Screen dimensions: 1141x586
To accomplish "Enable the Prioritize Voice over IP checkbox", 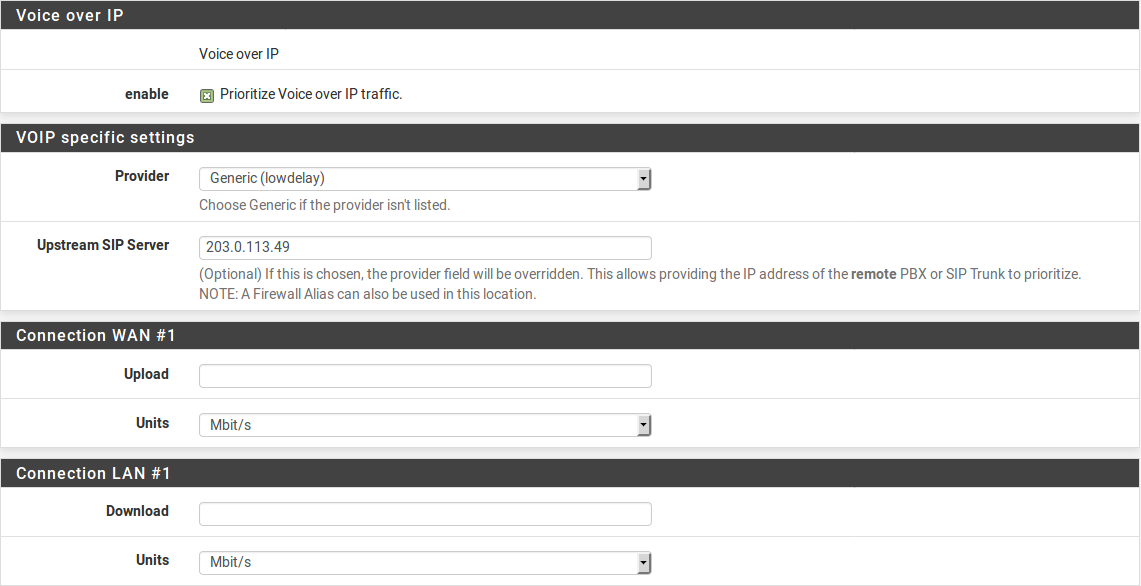I will point(207,95).
